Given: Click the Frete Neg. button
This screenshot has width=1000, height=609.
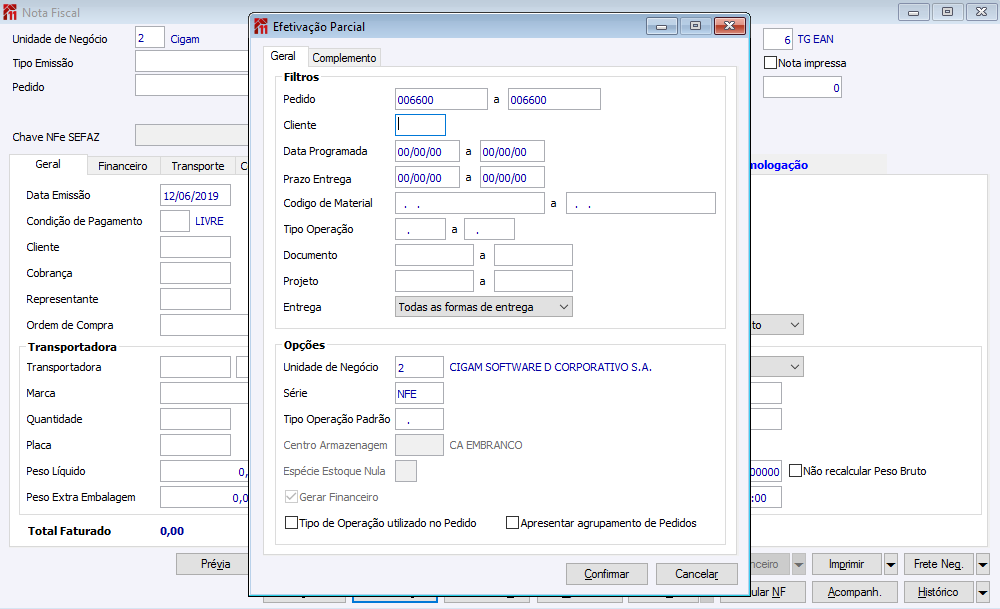Looking at the screenshot, I should click(938, 564).
